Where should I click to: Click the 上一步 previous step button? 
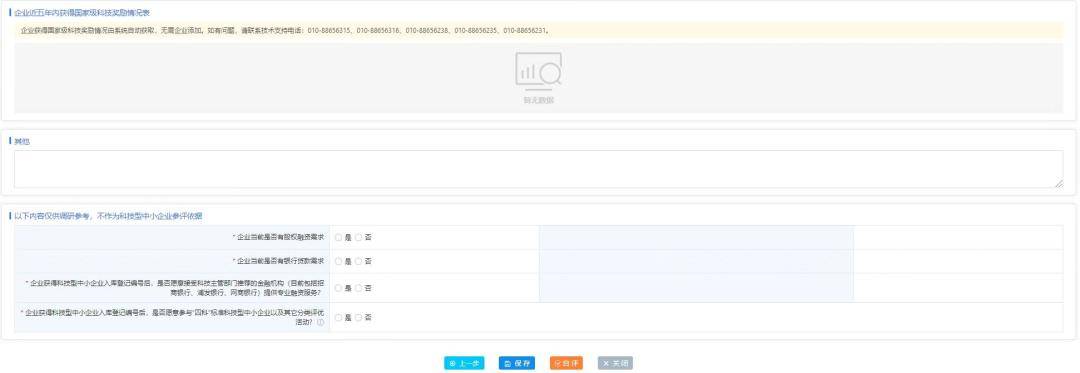464,363
